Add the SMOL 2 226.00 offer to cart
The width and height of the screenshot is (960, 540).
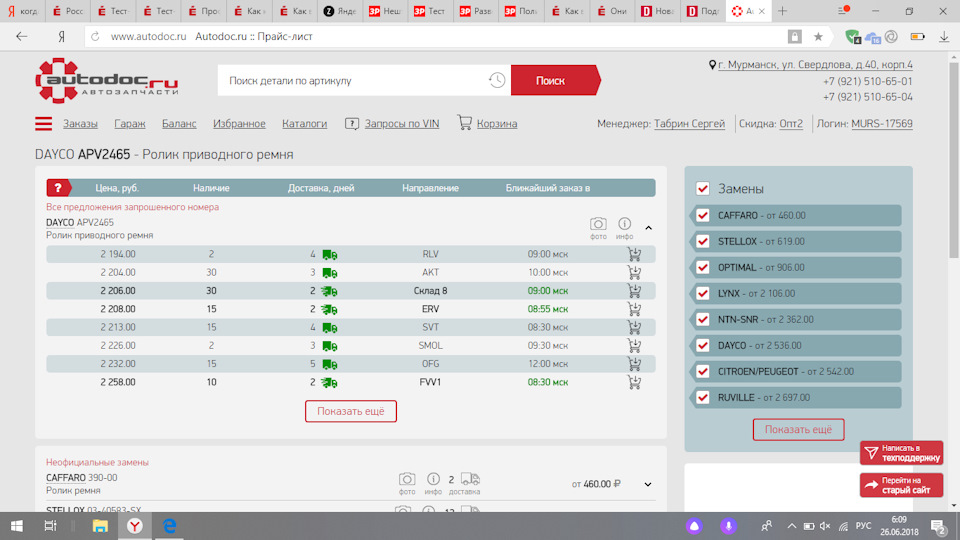[x=634, y=345]
